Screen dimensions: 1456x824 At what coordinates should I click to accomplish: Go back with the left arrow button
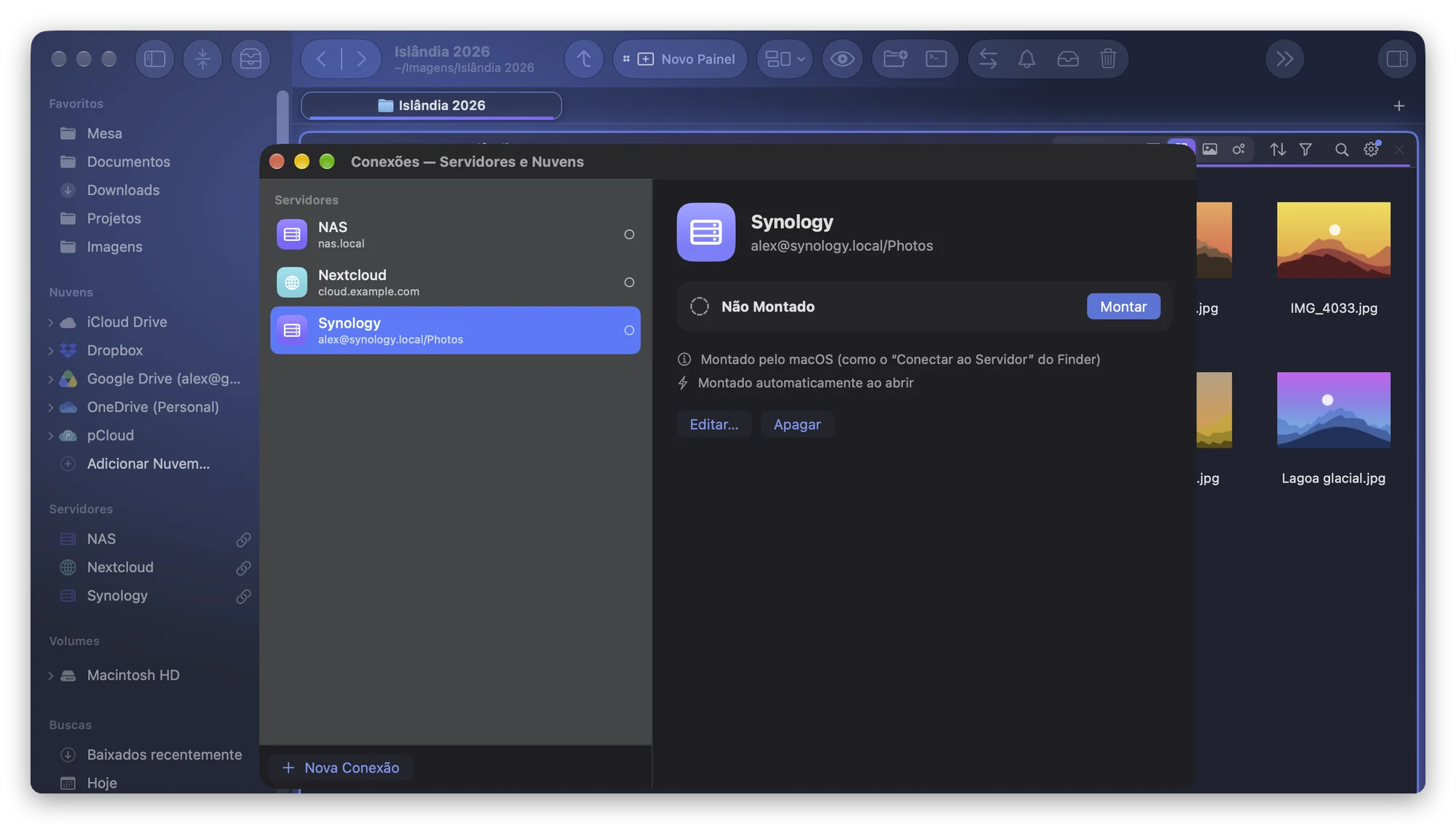pyautogui.click(x=321, y=59)
